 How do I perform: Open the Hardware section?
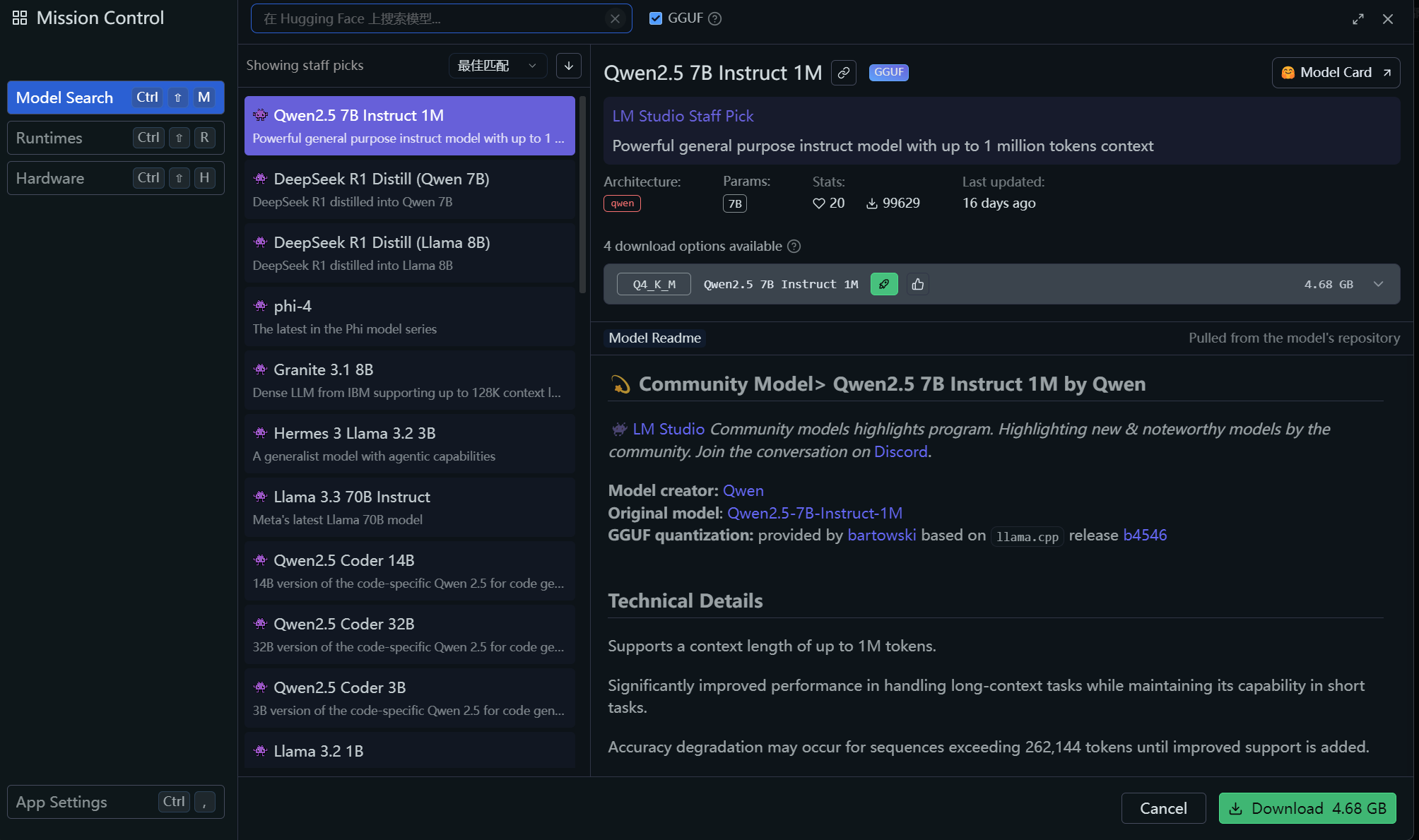(x=116, y=178)
